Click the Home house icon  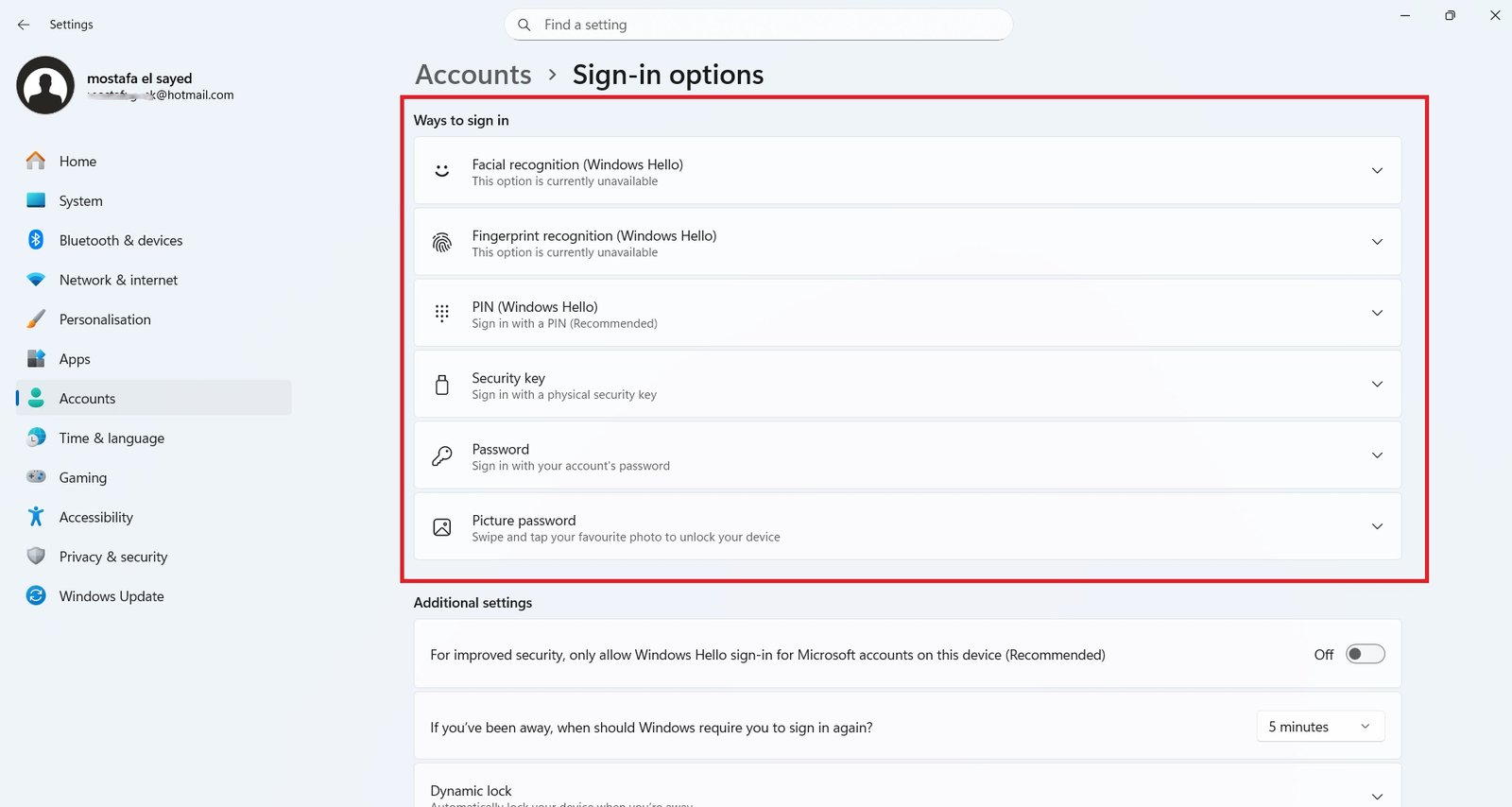[x=36, y=161]
